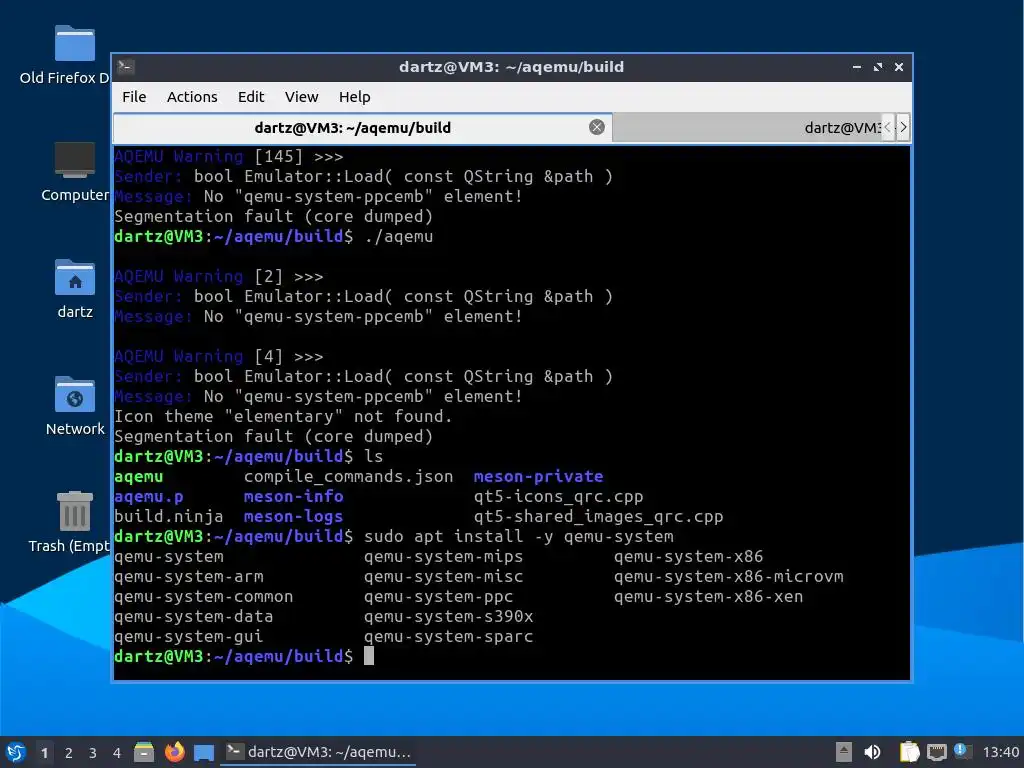
Task: Open the update notifier tray icon
Action: 962,751
